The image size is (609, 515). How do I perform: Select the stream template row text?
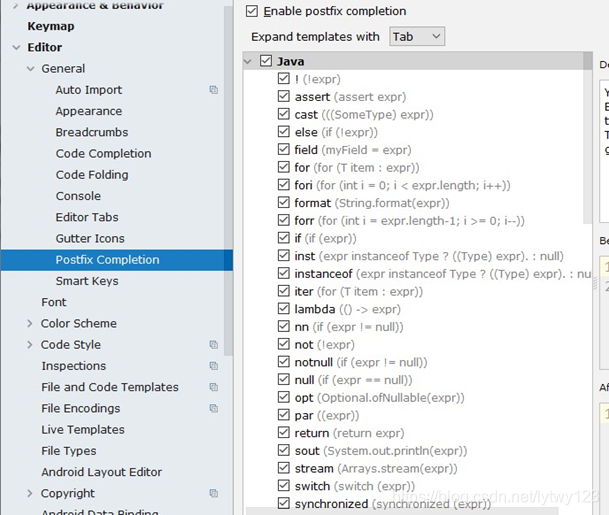[x=376, y=468]
